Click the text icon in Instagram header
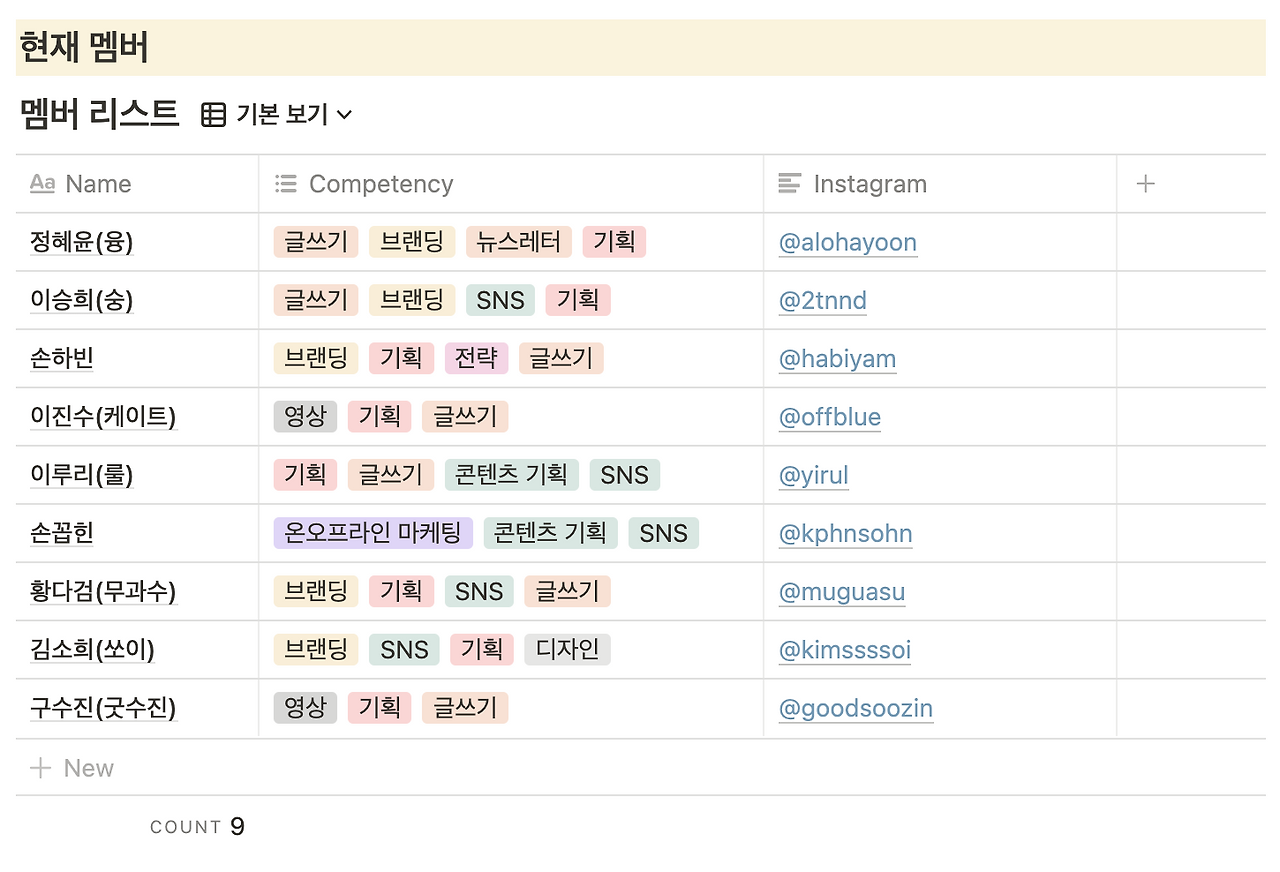The image size is (1280, 872). click(x=790, y=183)
